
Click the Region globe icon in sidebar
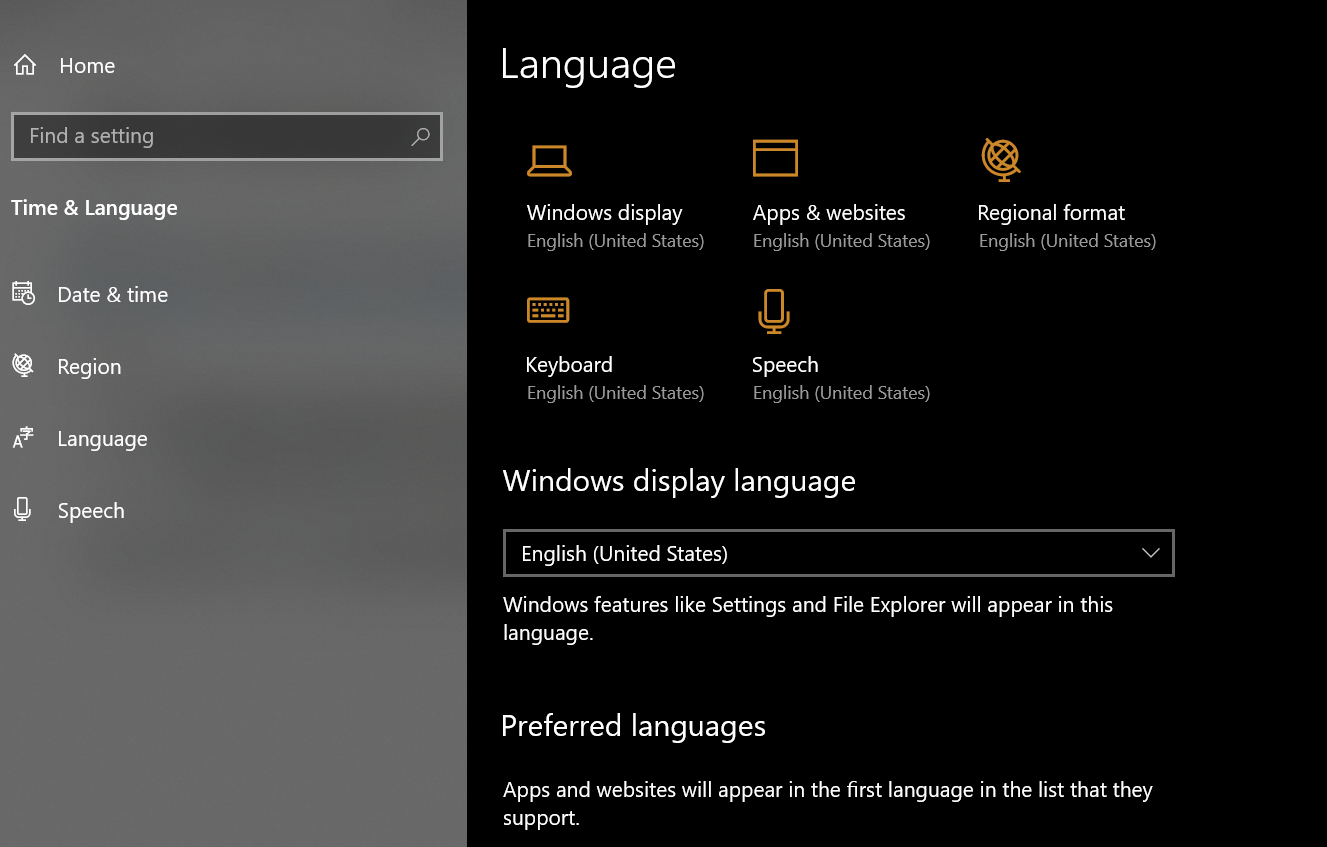tap(23, 366)
